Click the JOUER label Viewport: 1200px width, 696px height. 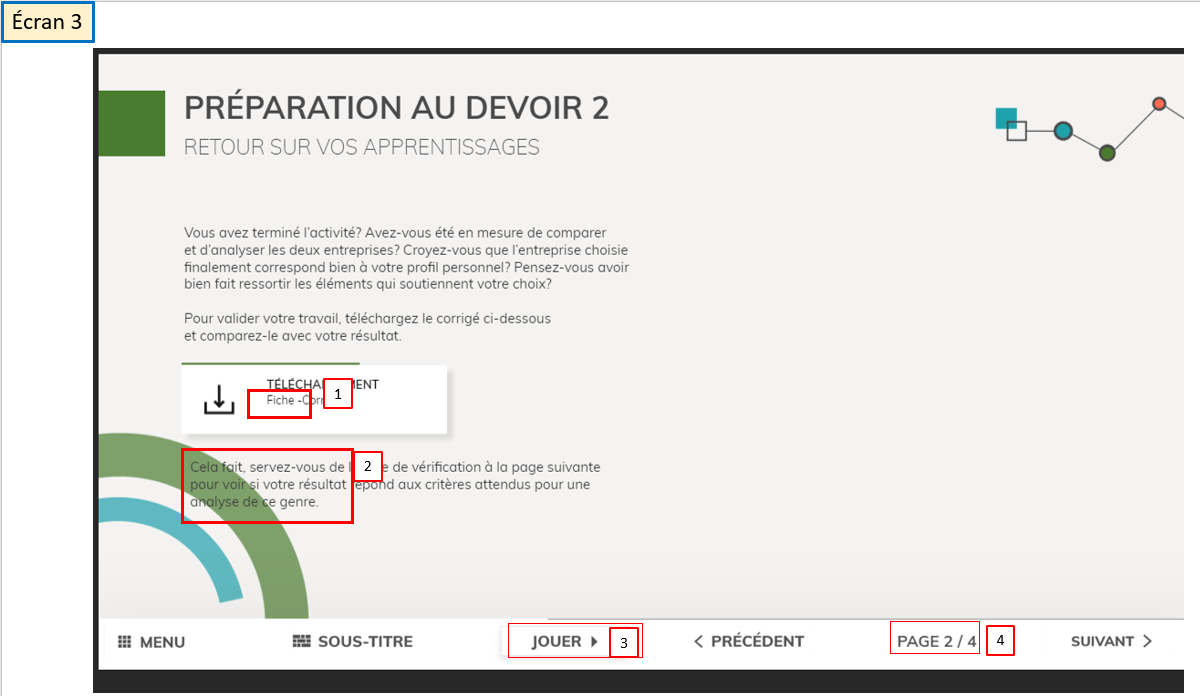556,642
